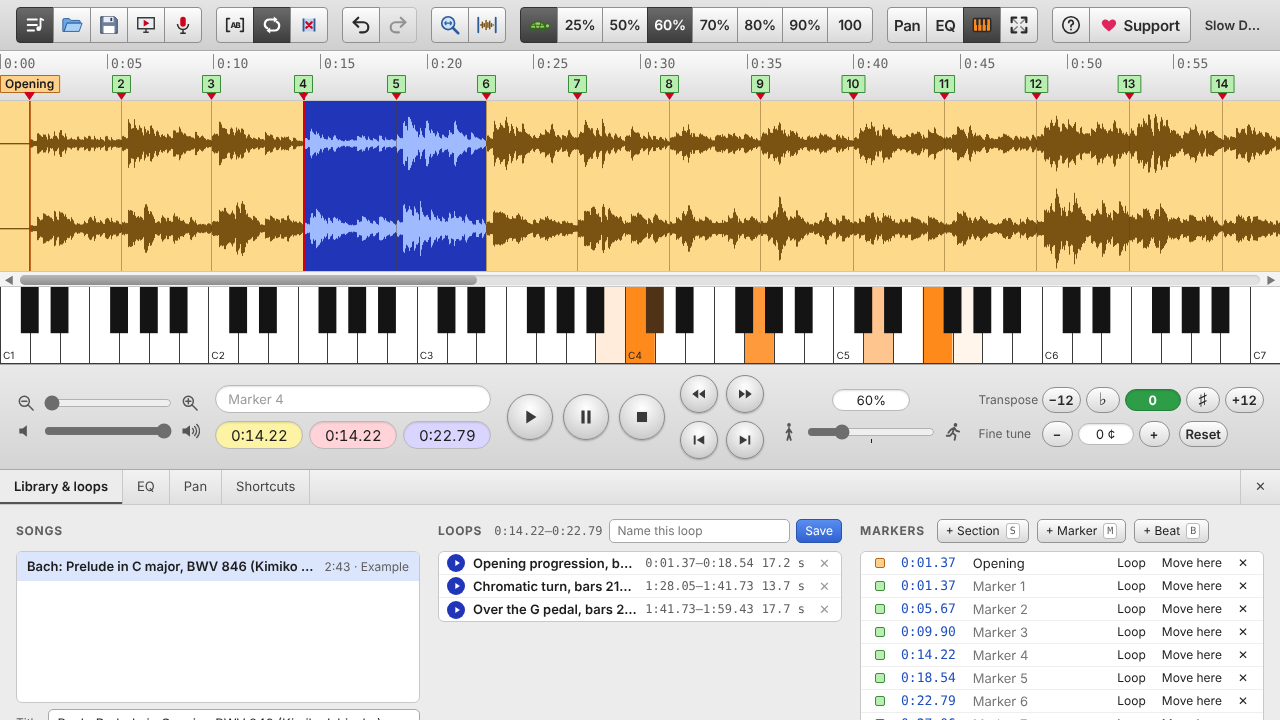
Task: Click the video screen icon in the toolbar
Action: click(146, 25)
